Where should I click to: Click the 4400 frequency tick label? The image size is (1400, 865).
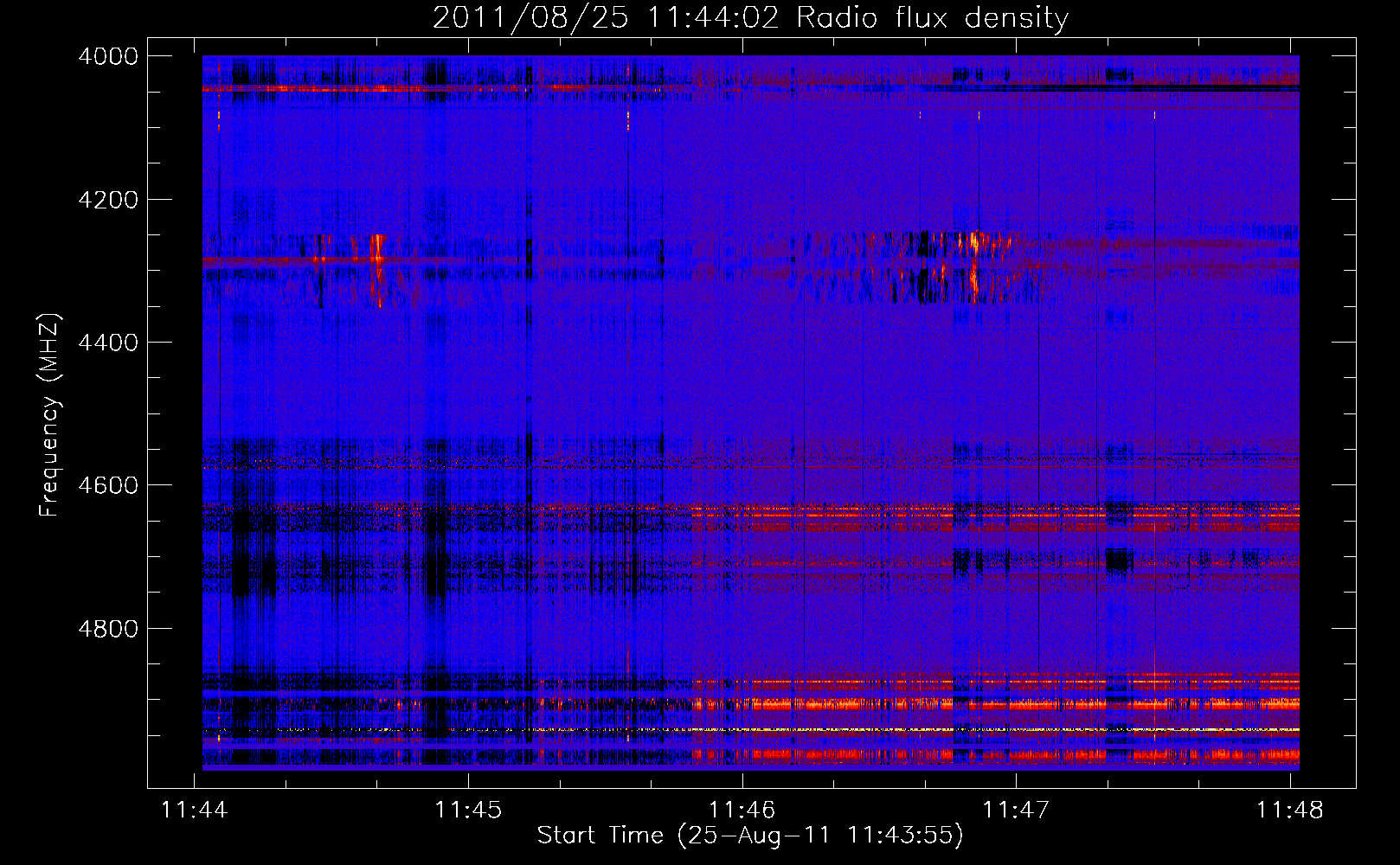click(x=108, y=343)
